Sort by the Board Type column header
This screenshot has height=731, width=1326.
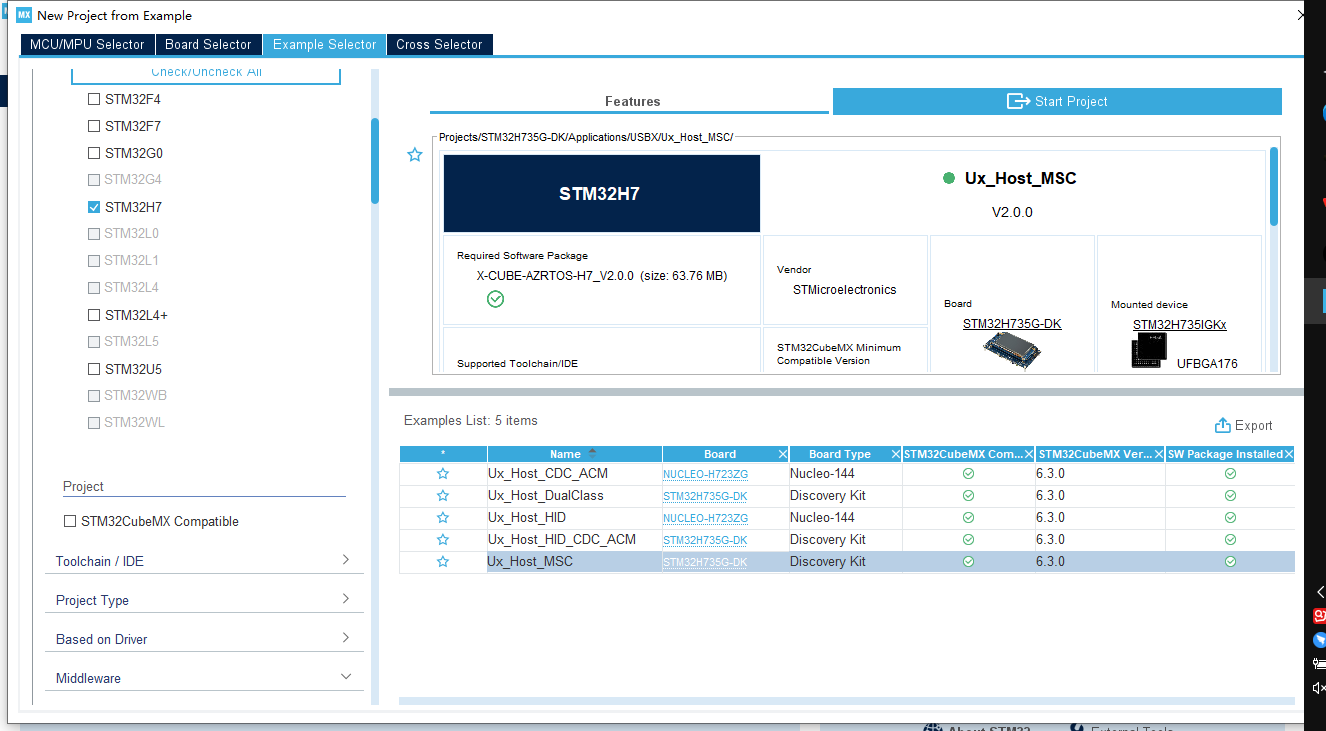pyautogui.click(x=840, y=454)
